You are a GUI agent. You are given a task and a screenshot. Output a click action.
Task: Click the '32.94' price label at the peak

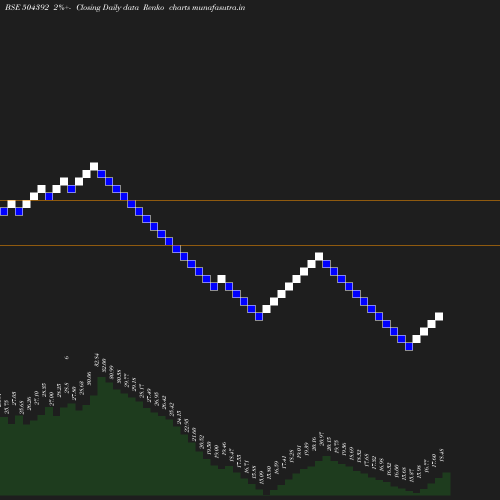97,360
